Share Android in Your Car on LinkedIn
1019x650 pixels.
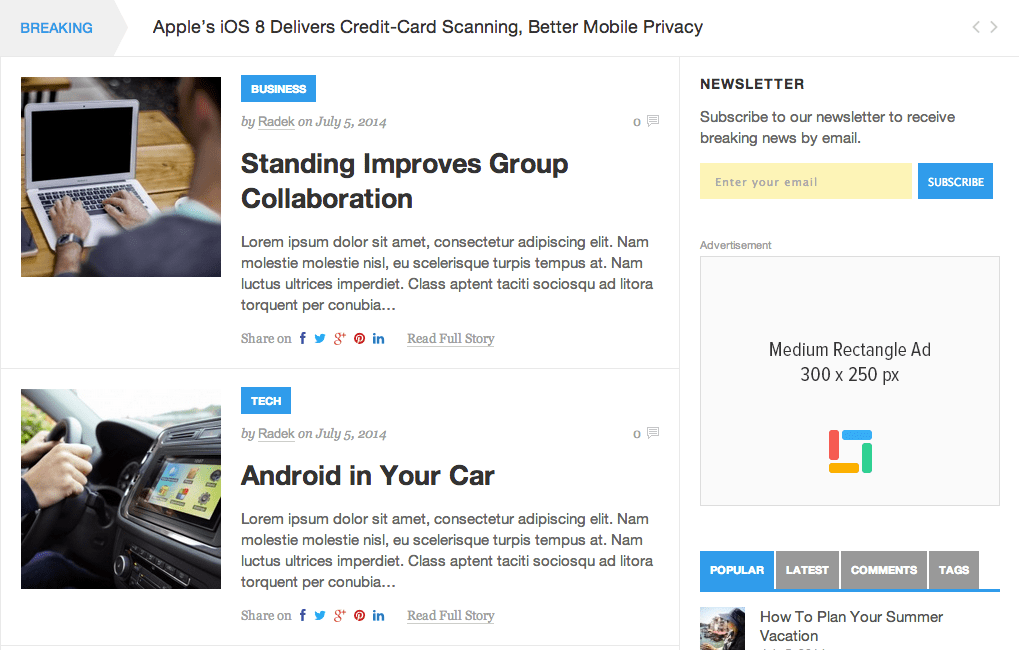point(378,616)
